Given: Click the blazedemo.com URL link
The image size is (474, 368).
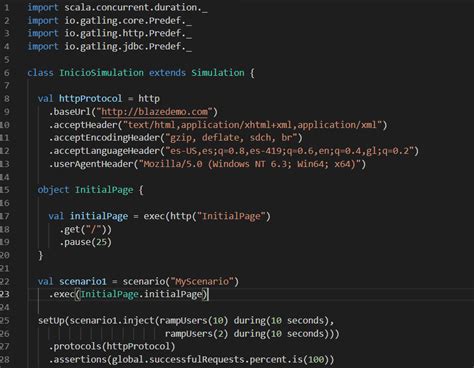Looking at the screenshot, I should pyautogui.click(x=155, y=112).
